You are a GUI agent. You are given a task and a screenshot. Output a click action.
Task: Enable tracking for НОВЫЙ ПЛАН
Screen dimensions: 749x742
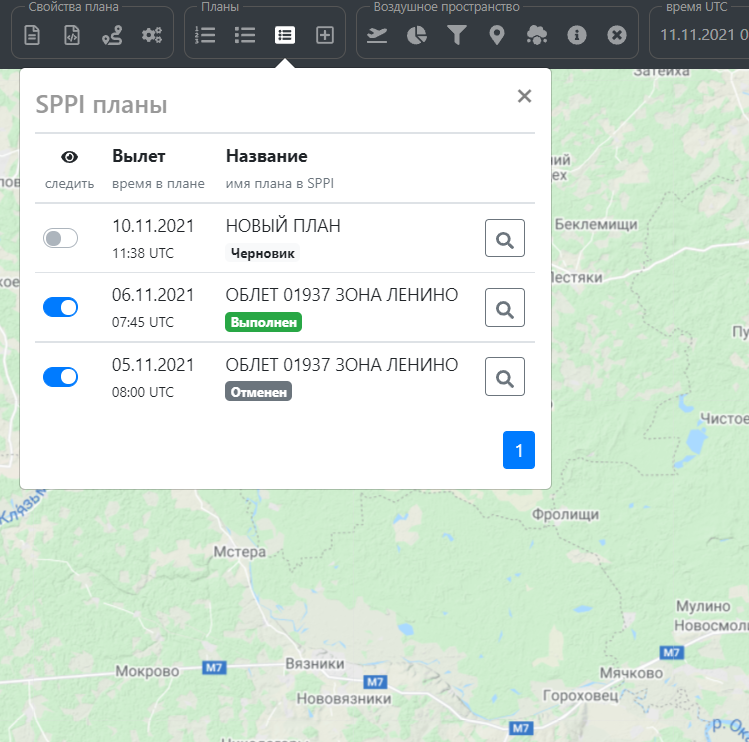pos(60,238)
